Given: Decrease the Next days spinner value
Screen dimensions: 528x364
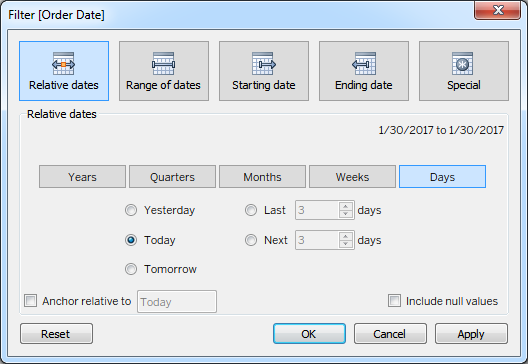Looking at the screenshot, I should pyautogui.click(x=346, y=244).
